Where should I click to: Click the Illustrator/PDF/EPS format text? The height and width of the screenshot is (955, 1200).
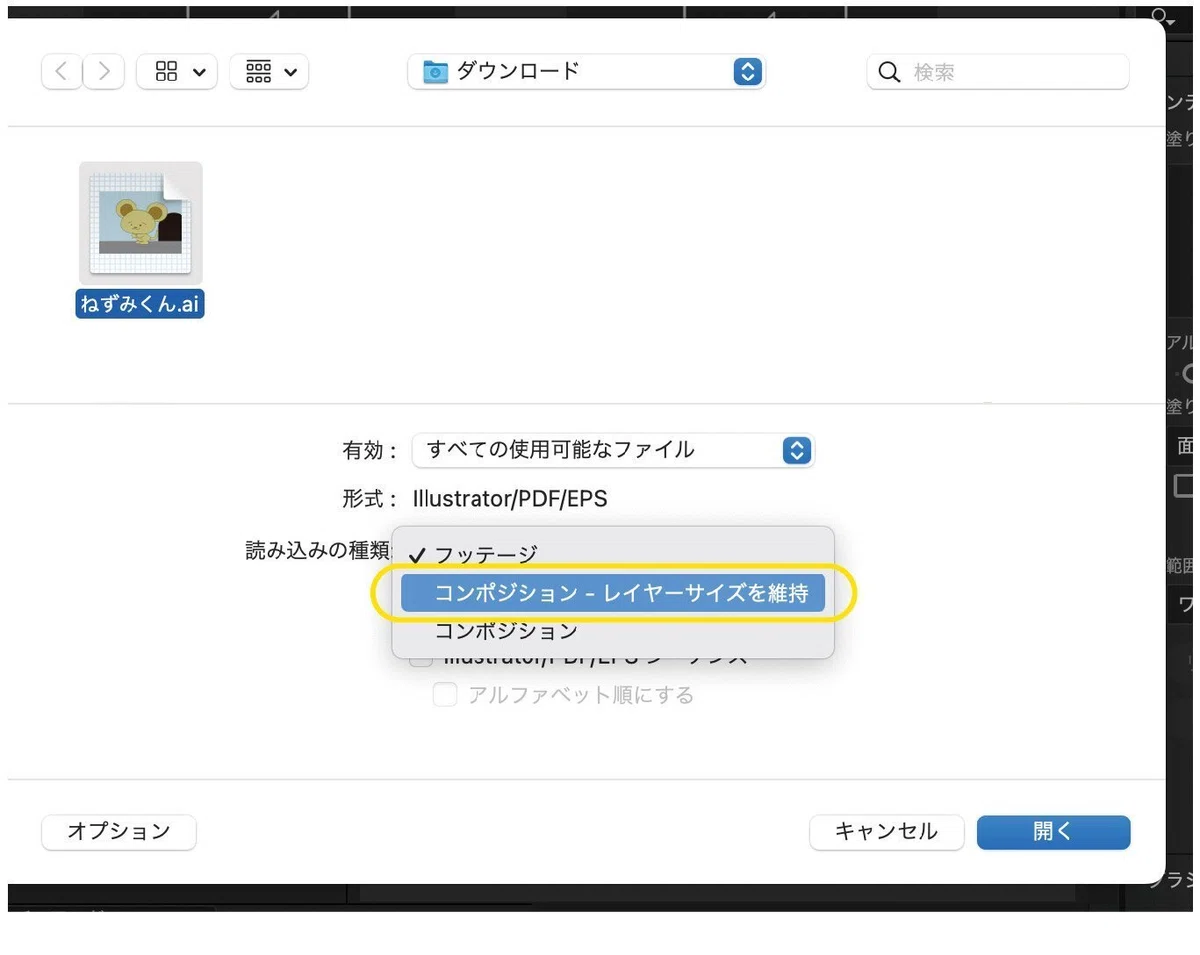click(x=510, y=498)
